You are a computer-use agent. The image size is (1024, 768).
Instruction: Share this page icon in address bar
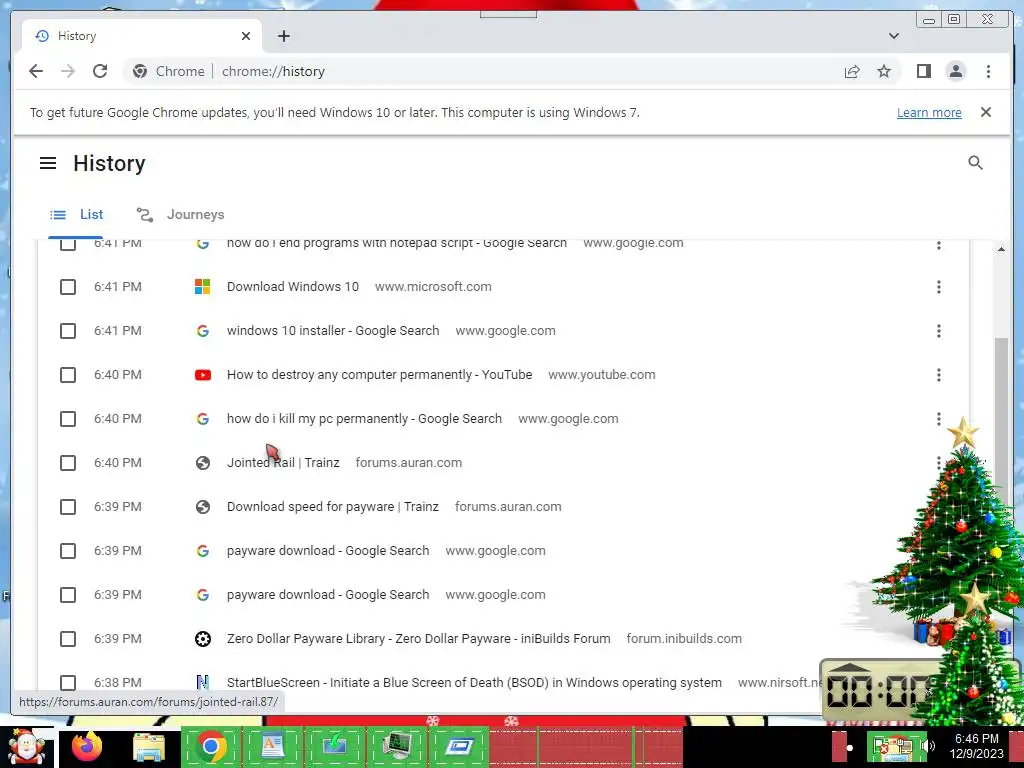tap(852, 71)
